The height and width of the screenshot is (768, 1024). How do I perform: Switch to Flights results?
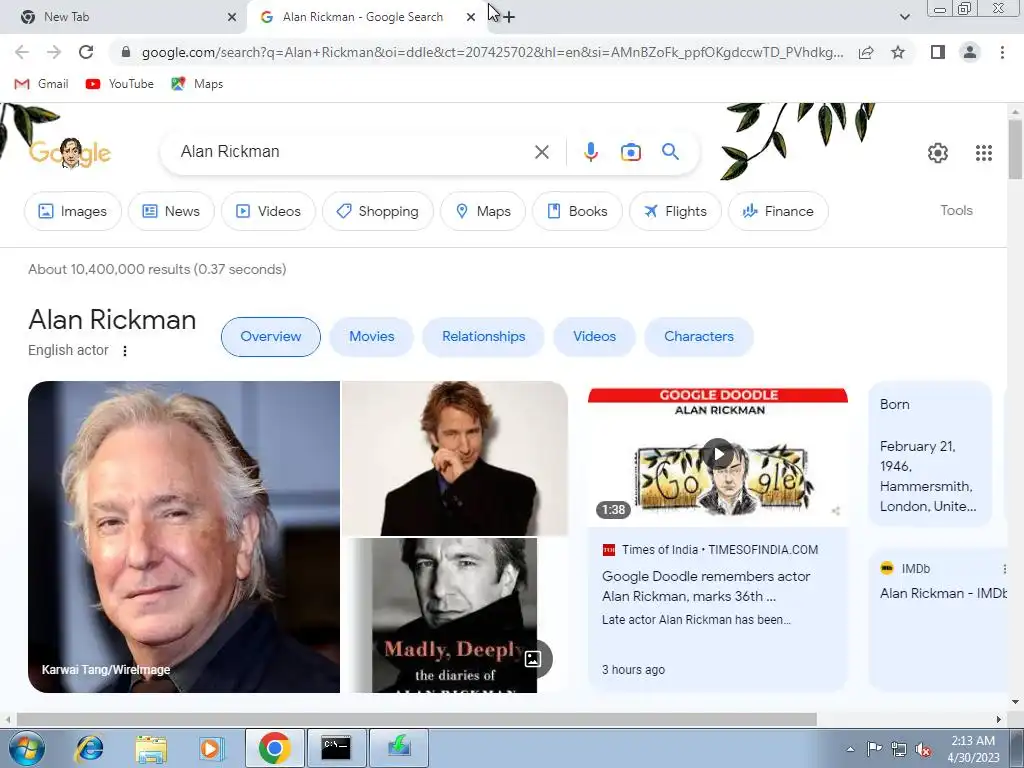[x=675, y=211]
